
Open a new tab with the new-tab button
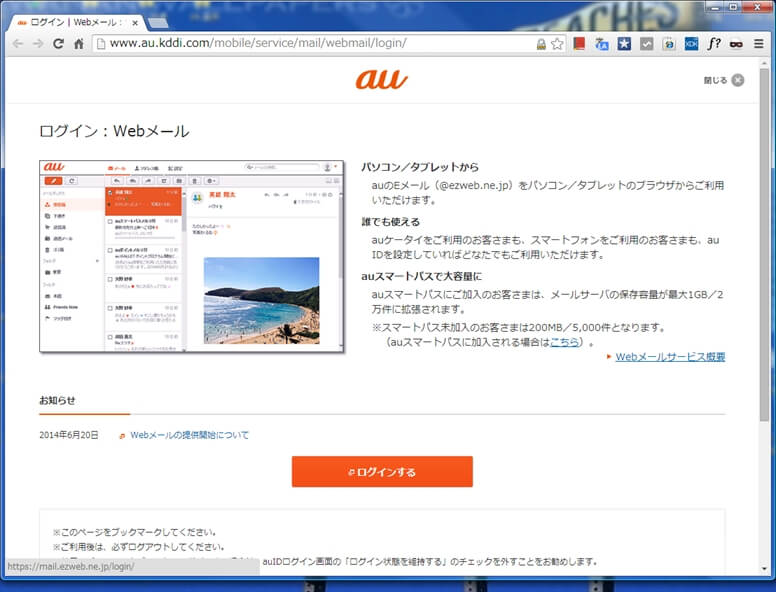click(158, 22)
